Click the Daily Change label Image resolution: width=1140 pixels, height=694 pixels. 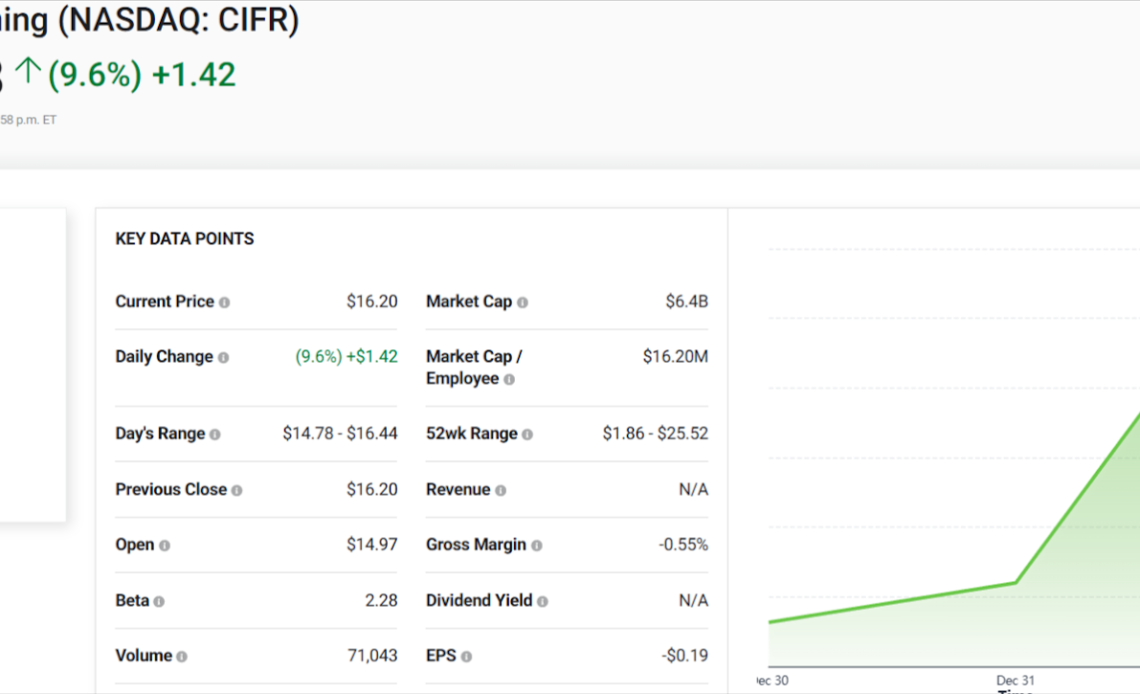[164, 357]
